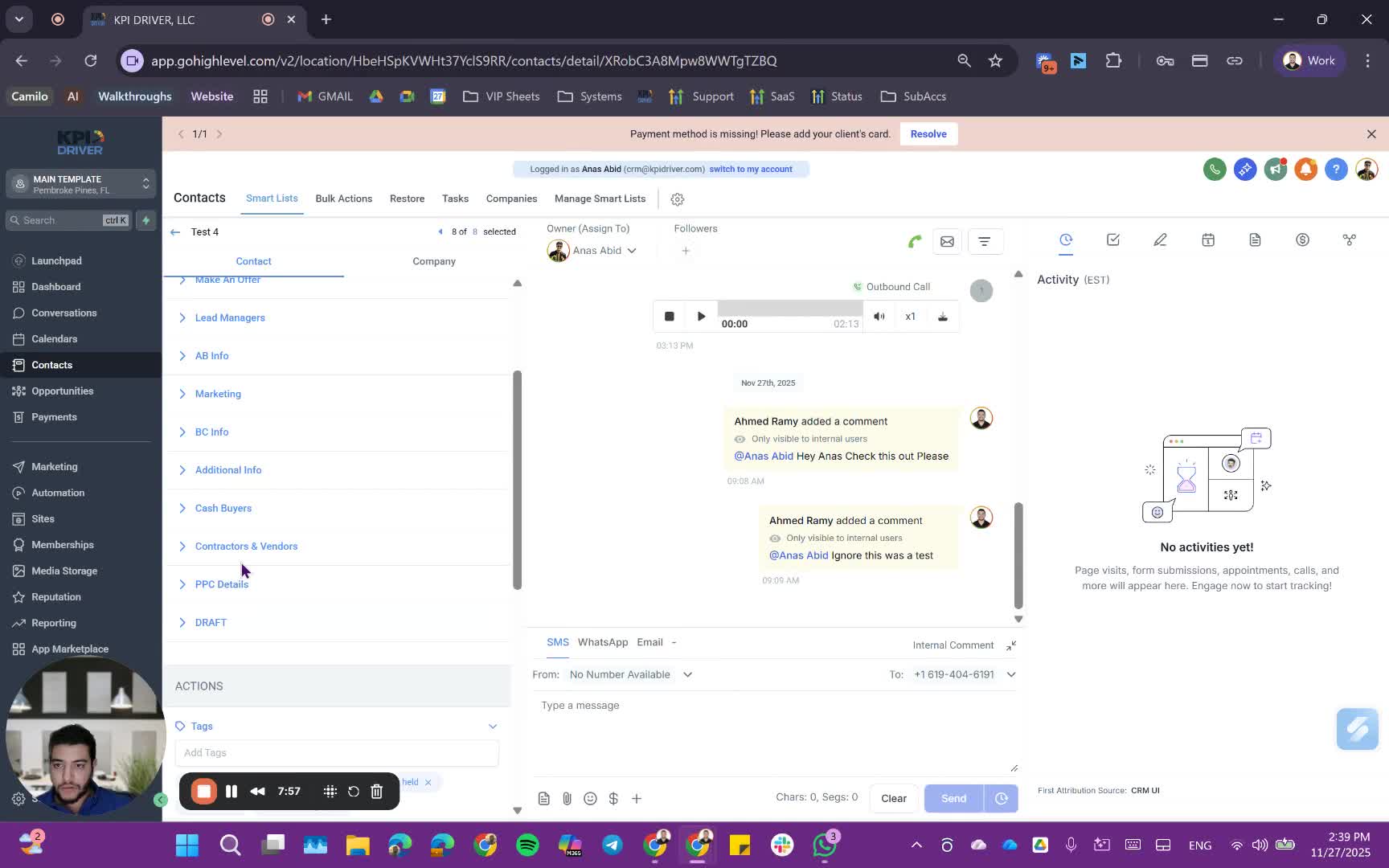The width and height of the screenshot is (1389, 868).
Task: Open the phone dialer green icon
Action: pyautogui.click(x=1214, y=170)
